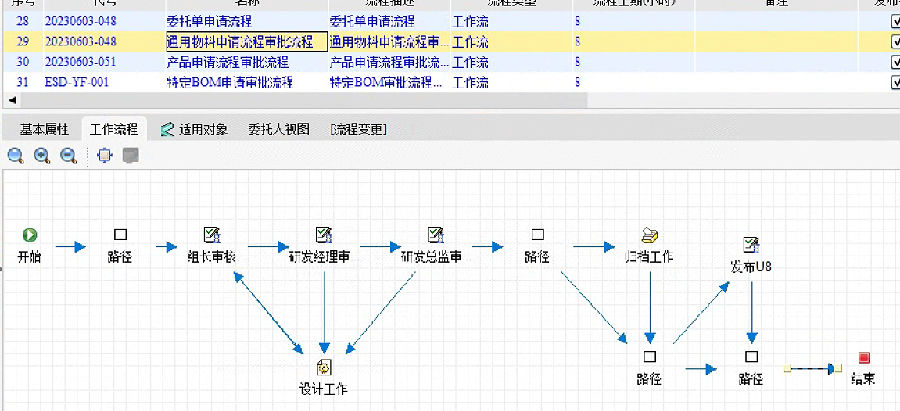
Task: Switch to the 工作流程 tab
Action: coord(114,129)
